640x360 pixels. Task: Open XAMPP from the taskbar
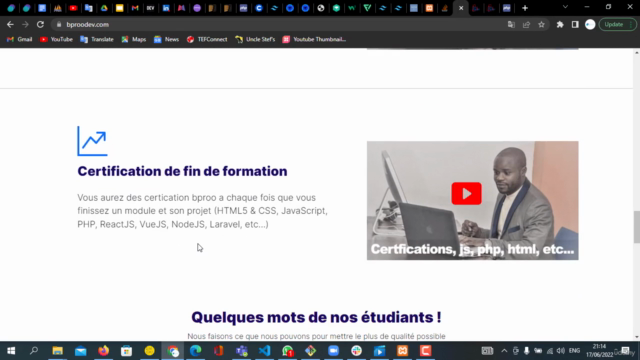tap(402, 351)
